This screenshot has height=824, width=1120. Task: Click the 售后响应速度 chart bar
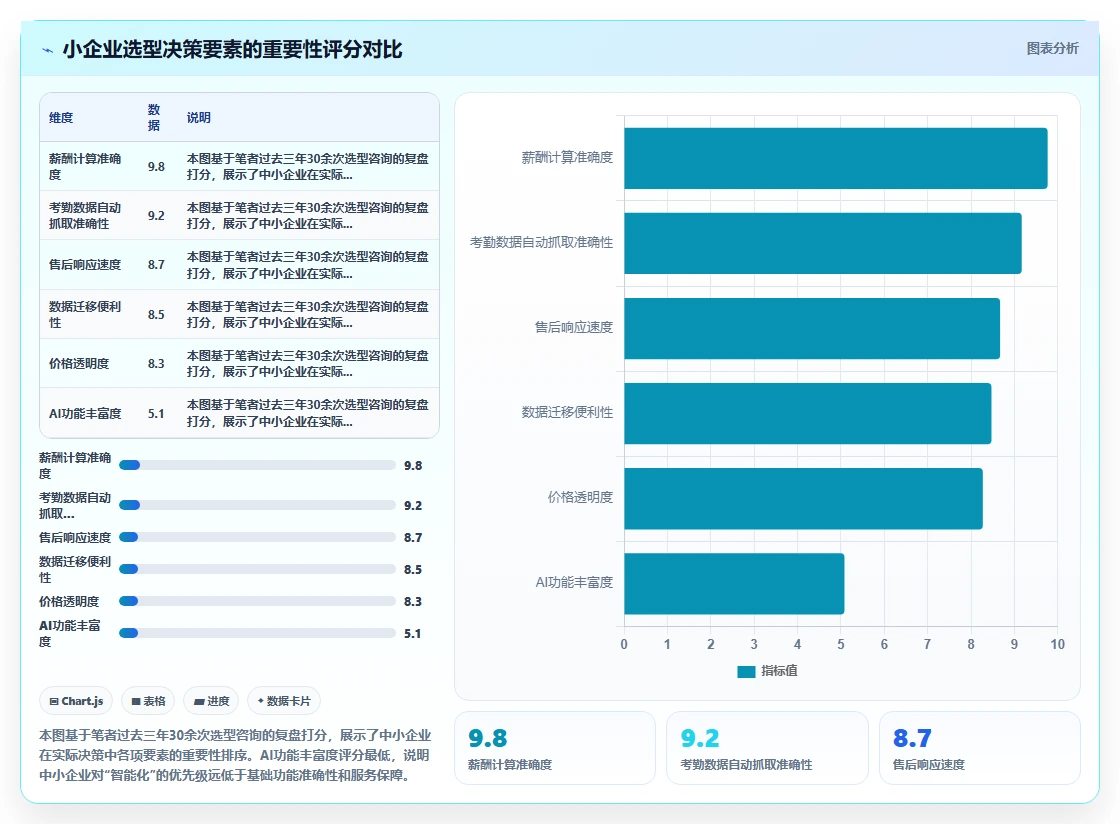[812, 328]
